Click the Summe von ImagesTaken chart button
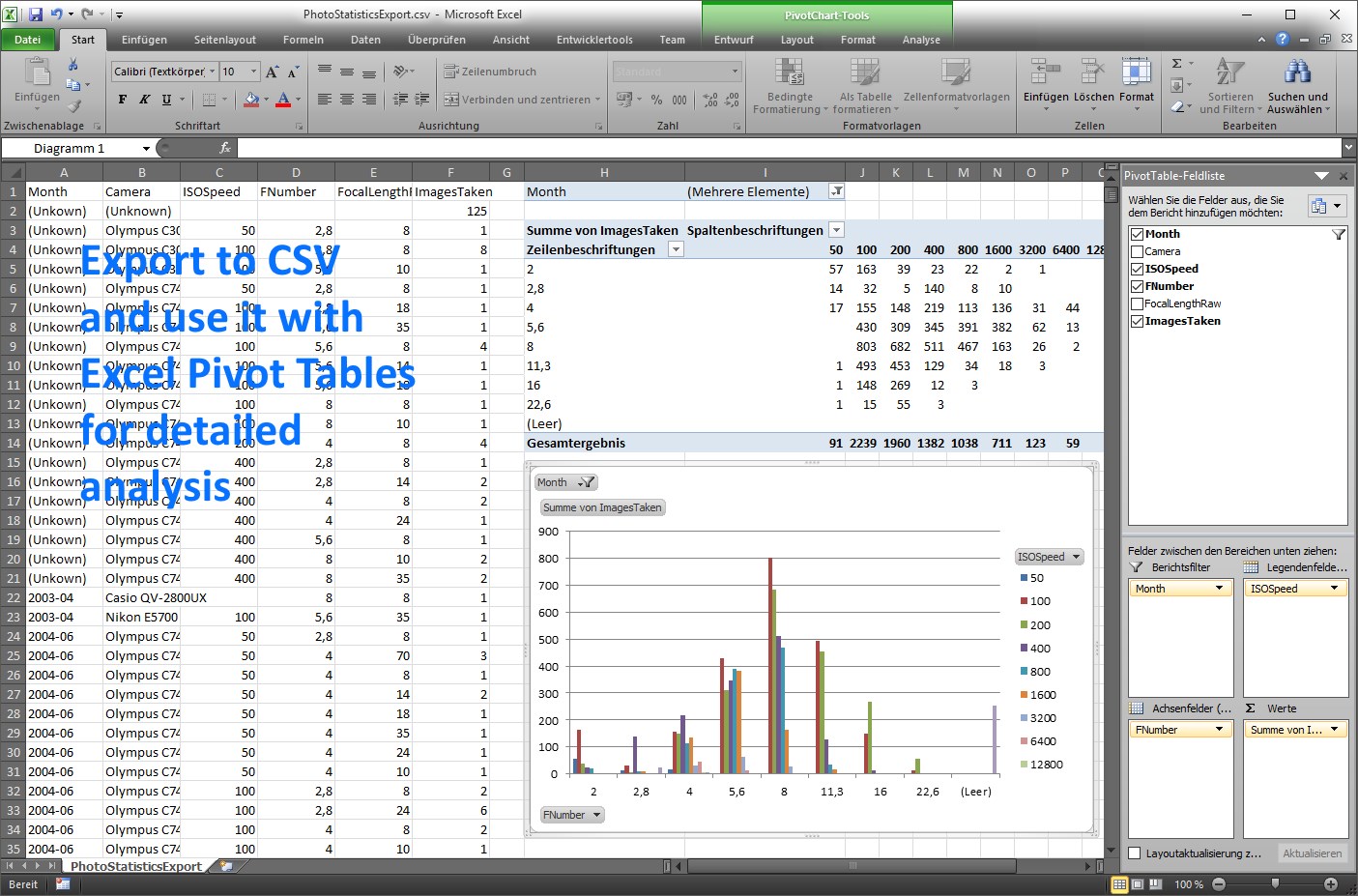This screenshot has width=1358, height=896. tap(602, 507)
